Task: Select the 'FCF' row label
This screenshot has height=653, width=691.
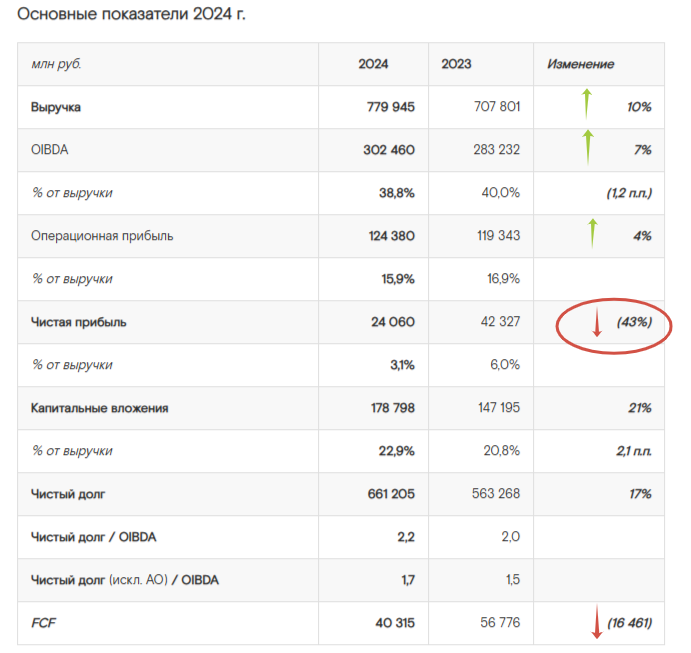Action: (43, 623)
